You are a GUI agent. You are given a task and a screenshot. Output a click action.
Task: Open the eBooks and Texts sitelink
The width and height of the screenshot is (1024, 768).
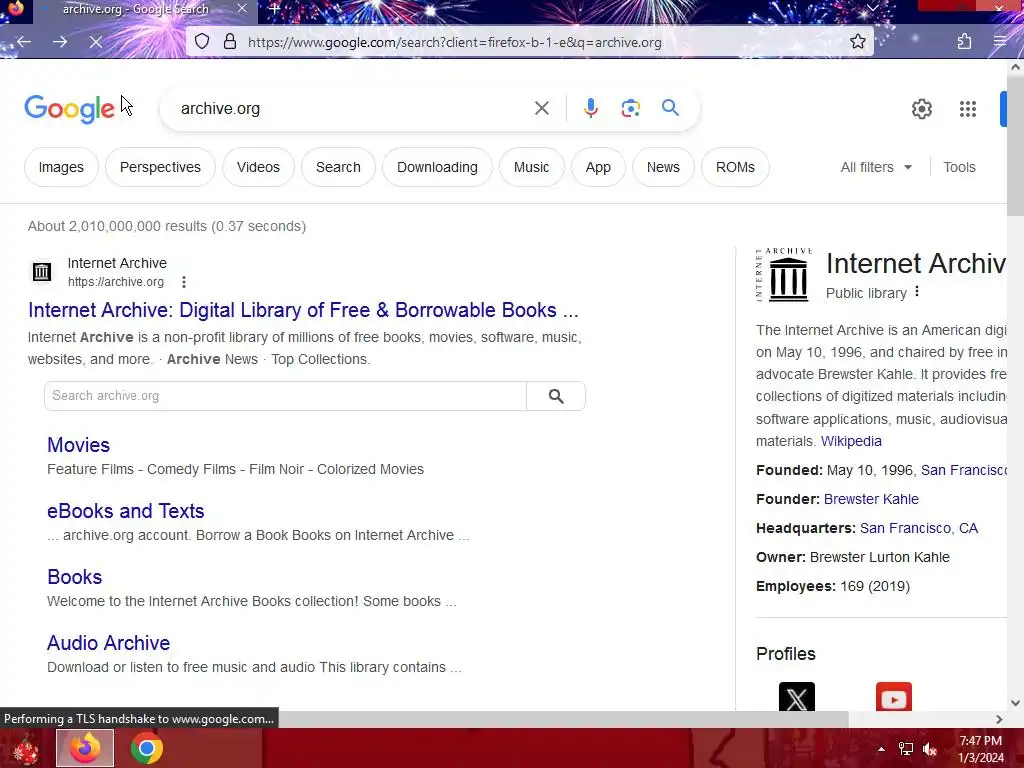[x=125, y=511]
